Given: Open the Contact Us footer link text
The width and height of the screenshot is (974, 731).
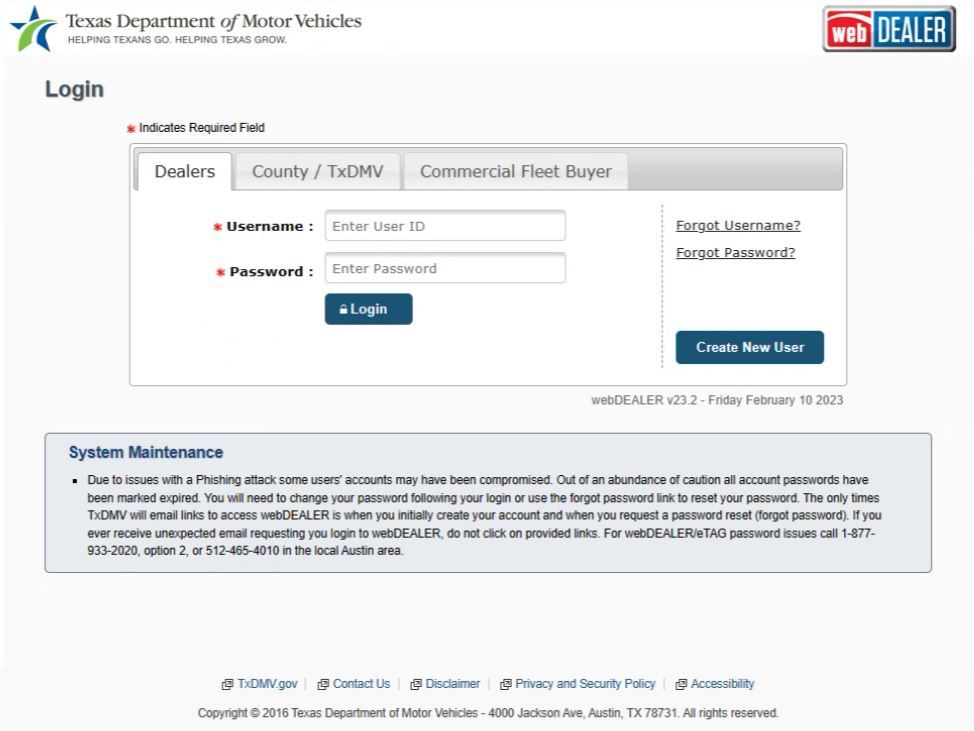Looking at the screenshot, I should pyautogui.click(x=361, y=684).
